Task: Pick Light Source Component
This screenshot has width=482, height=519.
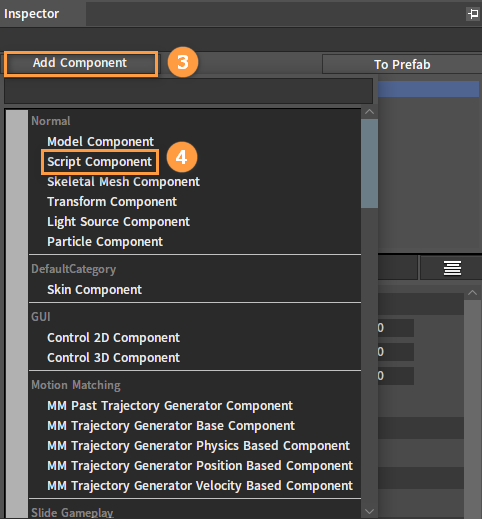Action: tap(118, 222)
